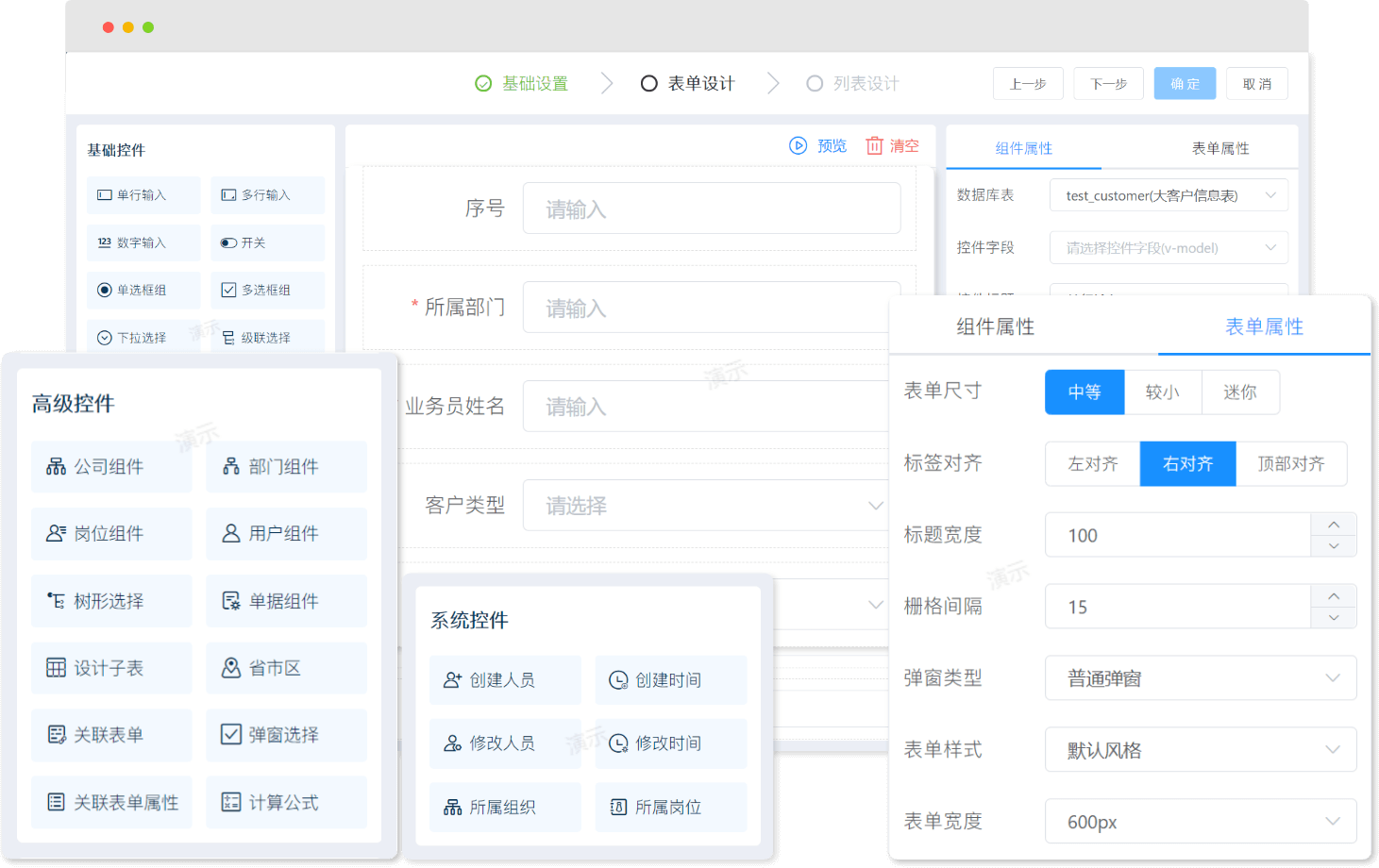Select the 单据组件 control icon
Screen dimensions: 1379x868
click(231, 601)
